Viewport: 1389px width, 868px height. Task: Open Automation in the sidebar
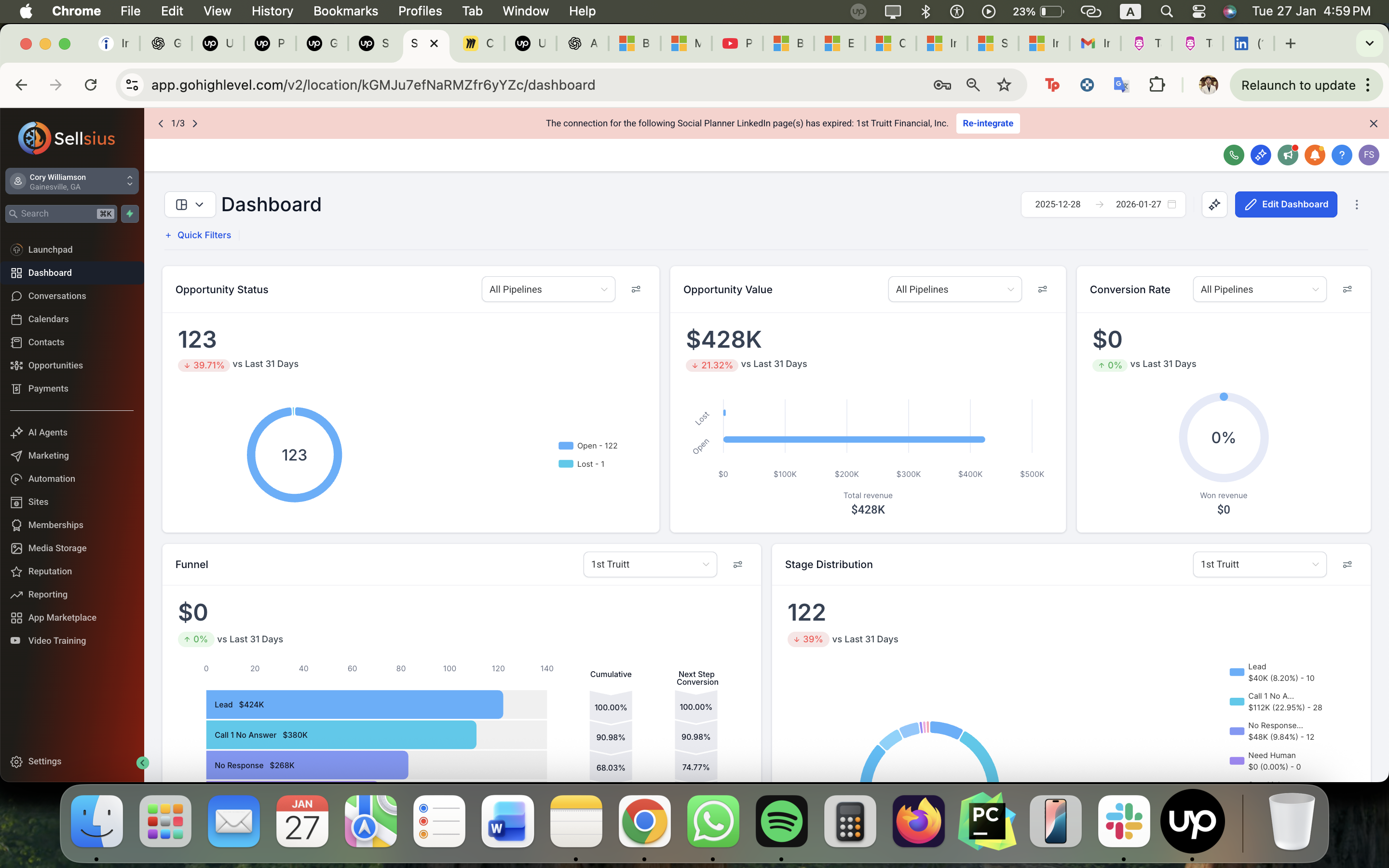click(51, 478)
